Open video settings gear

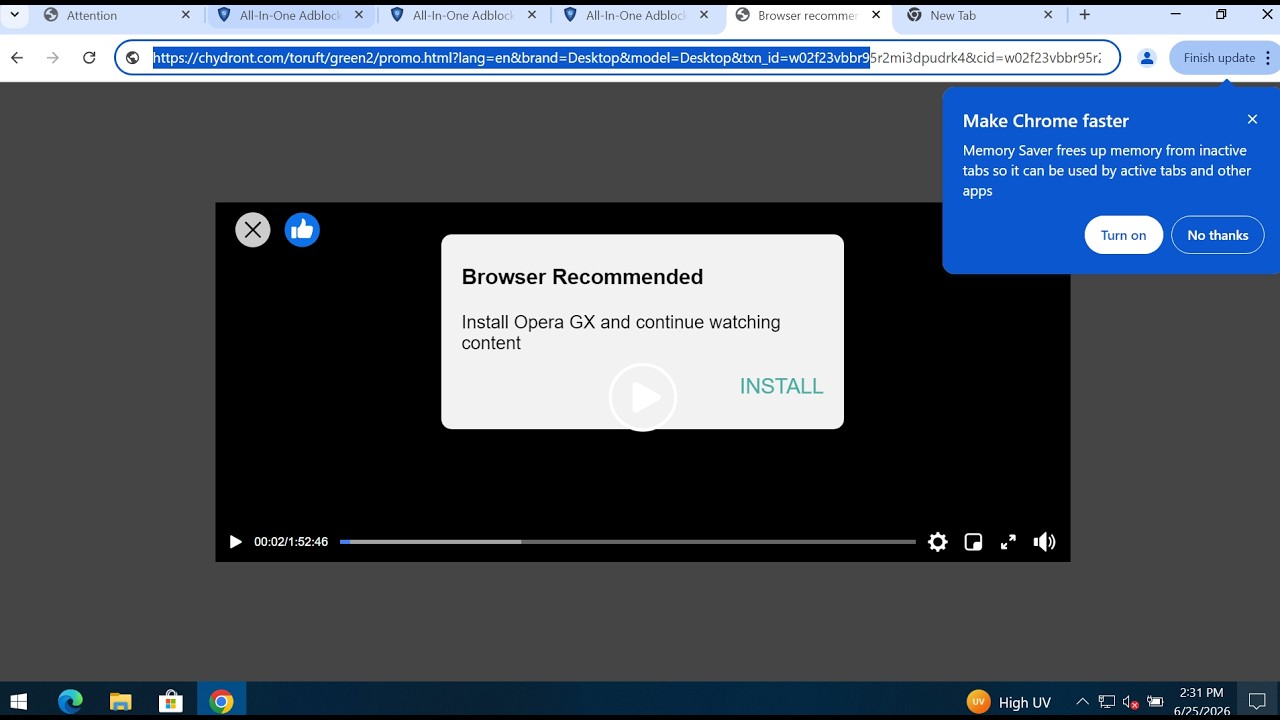(x=937, y=542)
